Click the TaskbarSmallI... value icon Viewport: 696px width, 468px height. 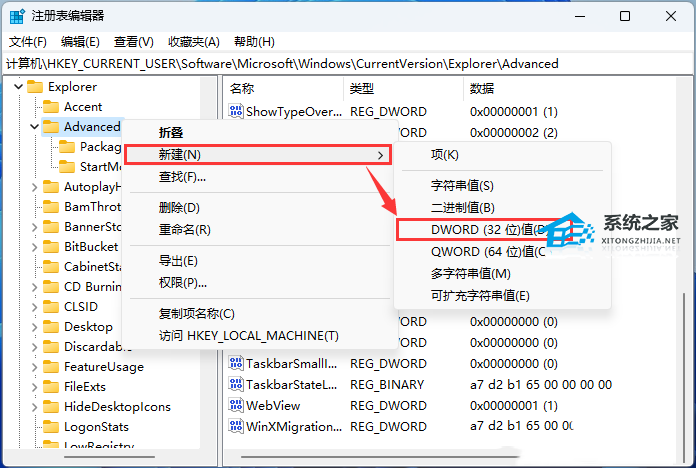tap(236, 364)
